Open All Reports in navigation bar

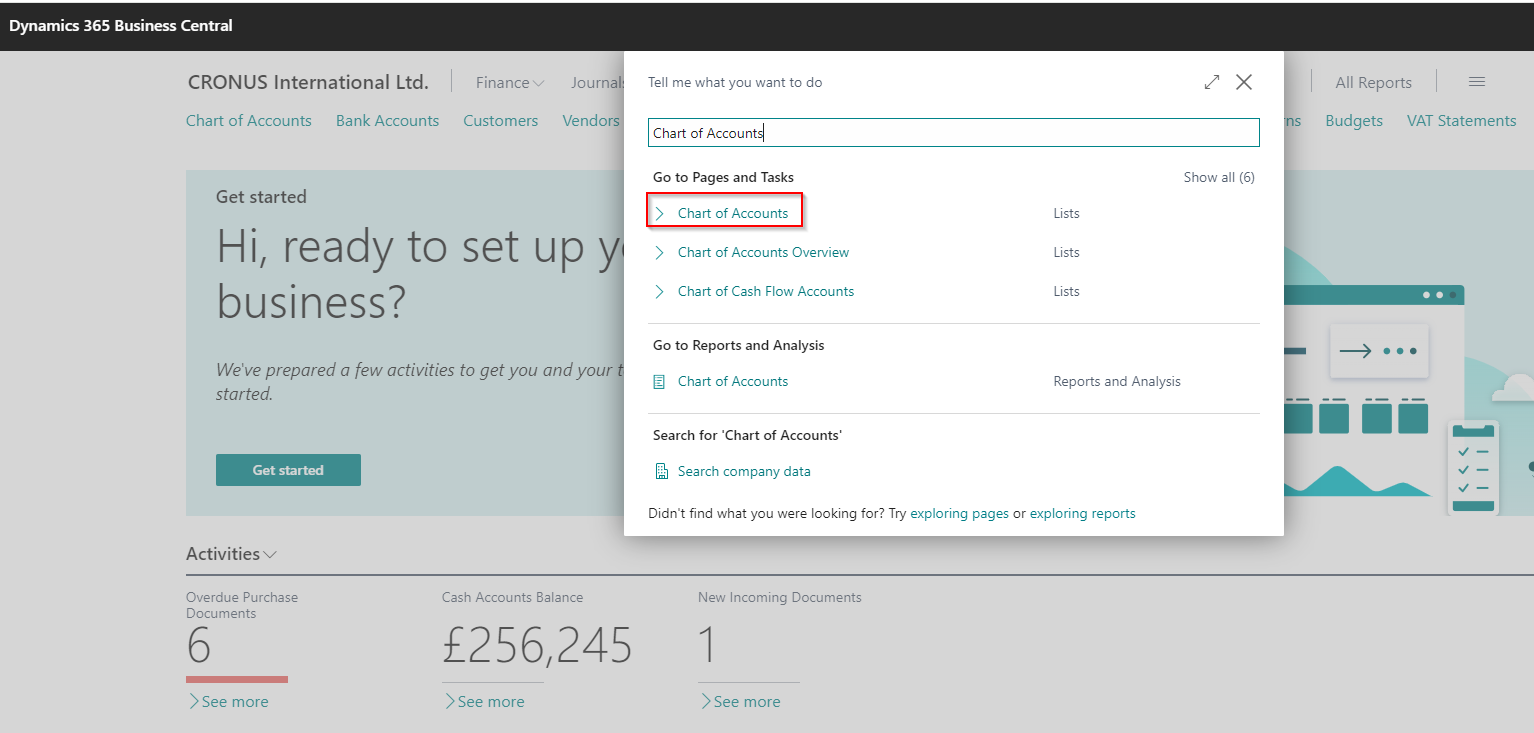point(1374,83)
